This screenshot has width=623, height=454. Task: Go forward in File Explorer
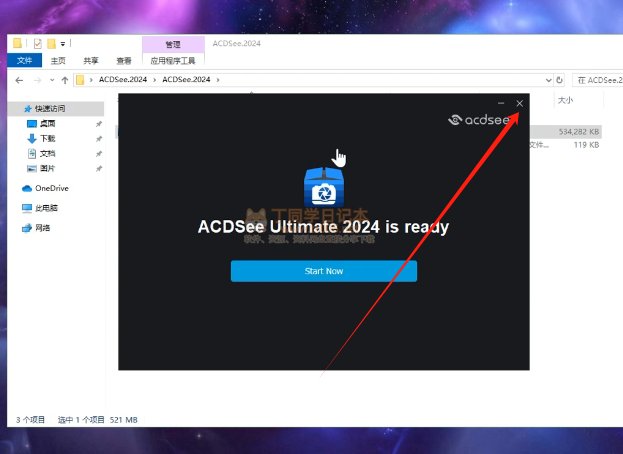(x=37, y=80)
